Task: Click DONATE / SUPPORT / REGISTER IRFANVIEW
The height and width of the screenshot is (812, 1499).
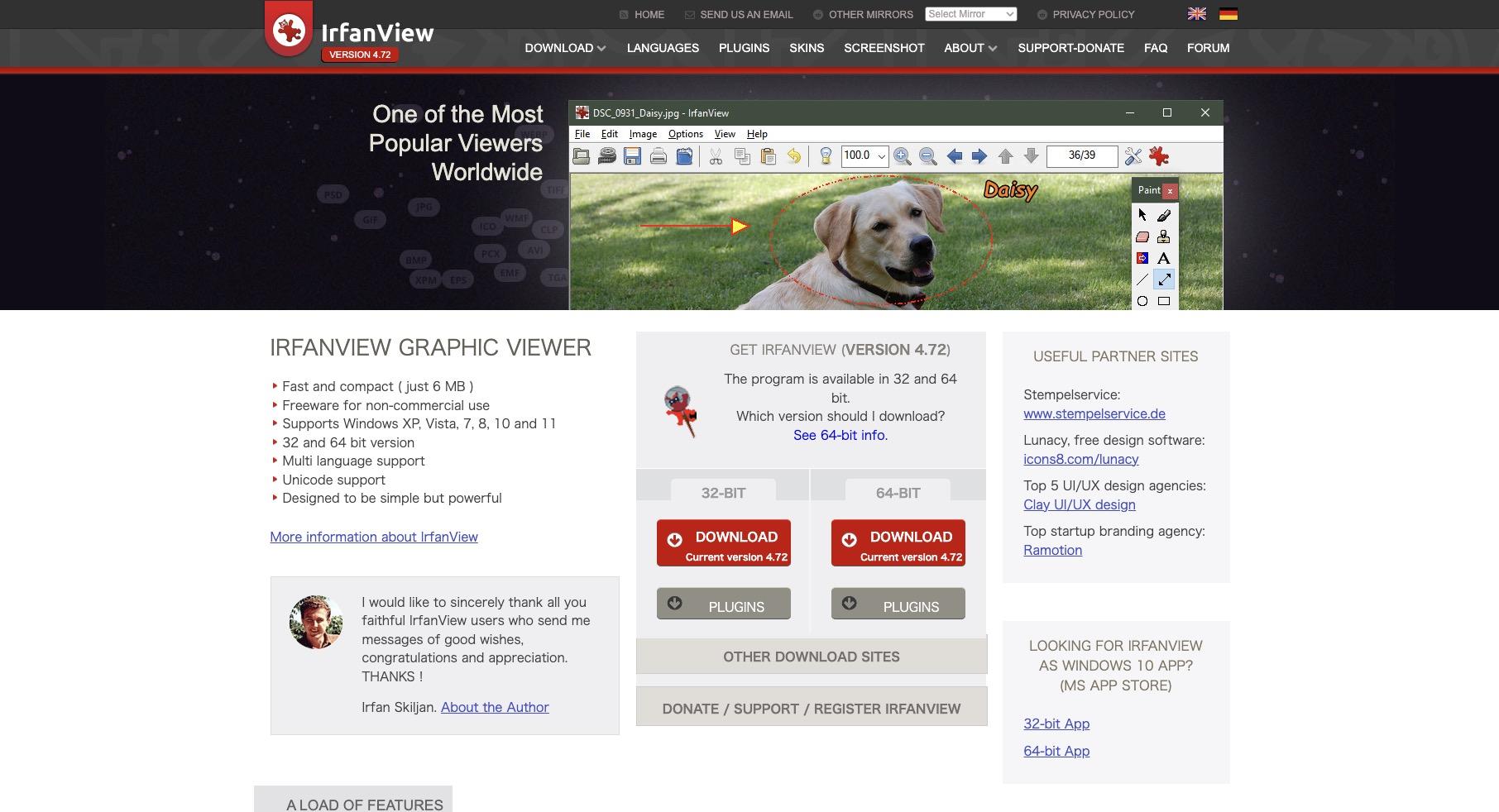Action: click(x=812, y=707)
